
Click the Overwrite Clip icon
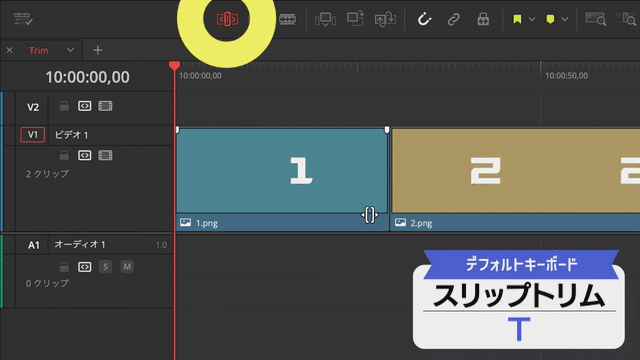355,19
